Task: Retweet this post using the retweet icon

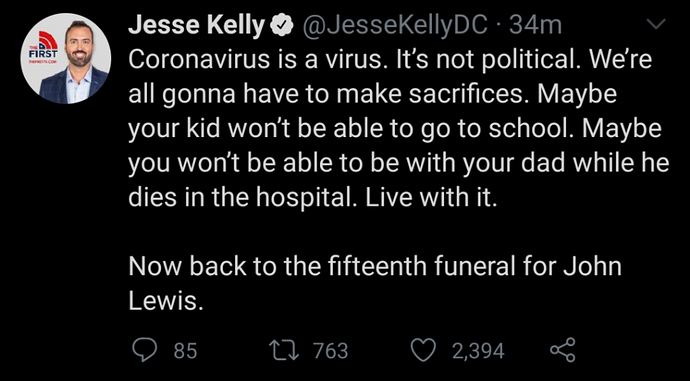Action: point(286,350)
